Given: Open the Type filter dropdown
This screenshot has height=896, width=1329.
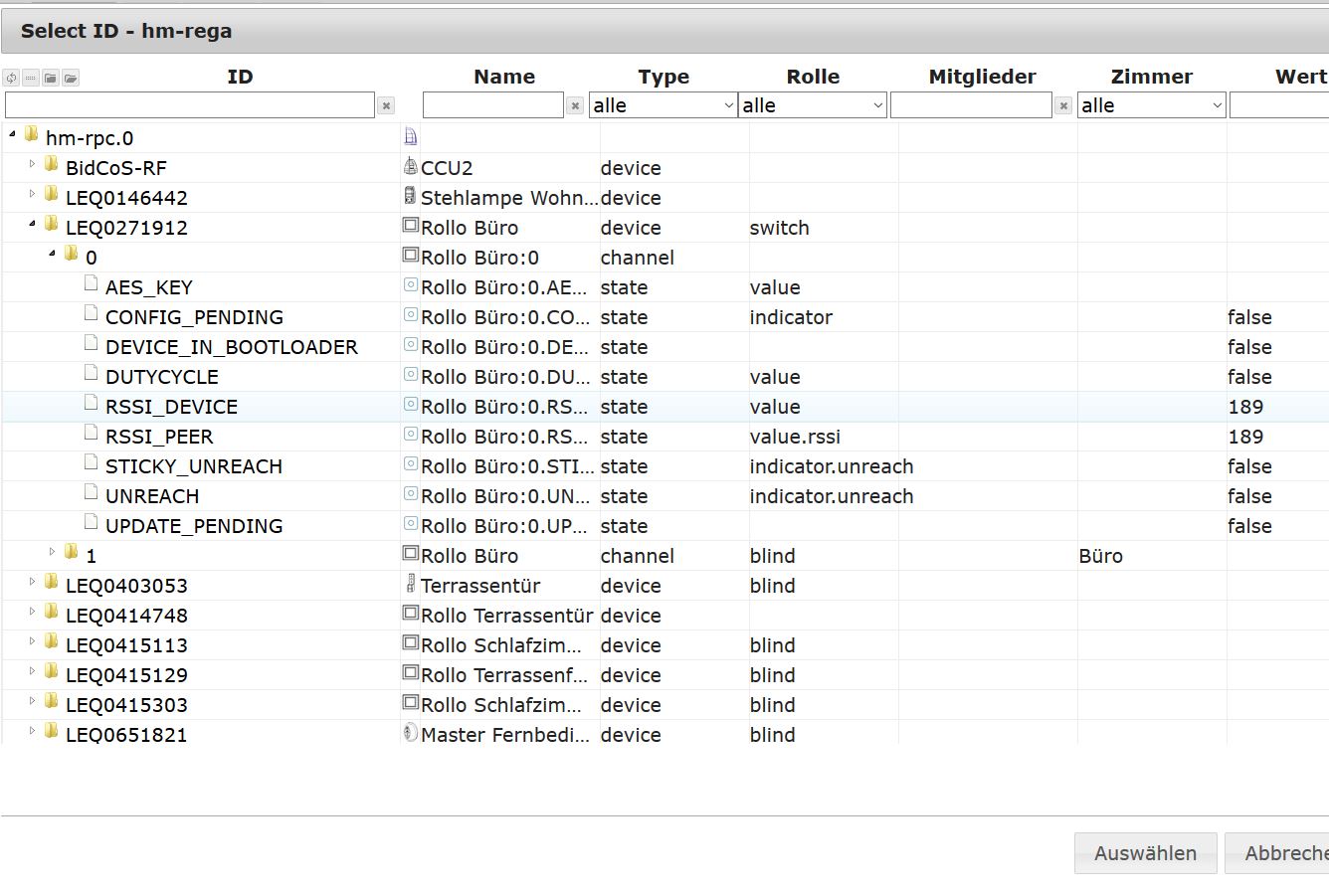Looking at the screenshot, I should pyautogui.click(x=663, y=105).
